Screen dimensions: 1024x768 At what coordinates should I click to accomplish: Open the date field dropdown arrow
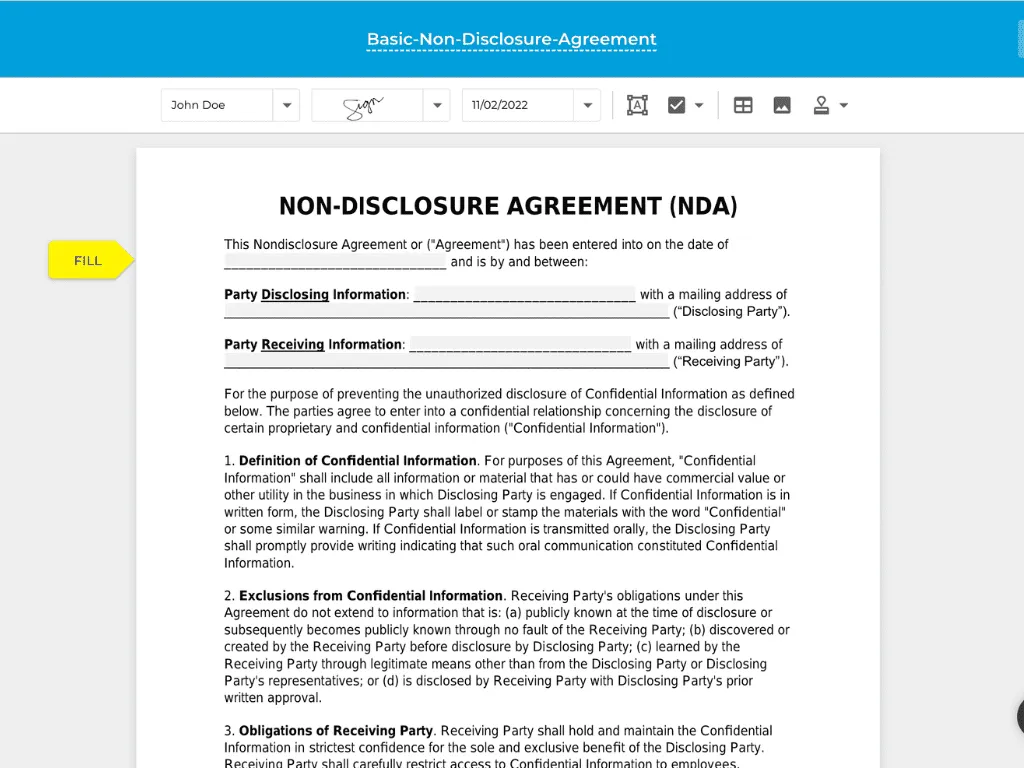click(588, 104)
